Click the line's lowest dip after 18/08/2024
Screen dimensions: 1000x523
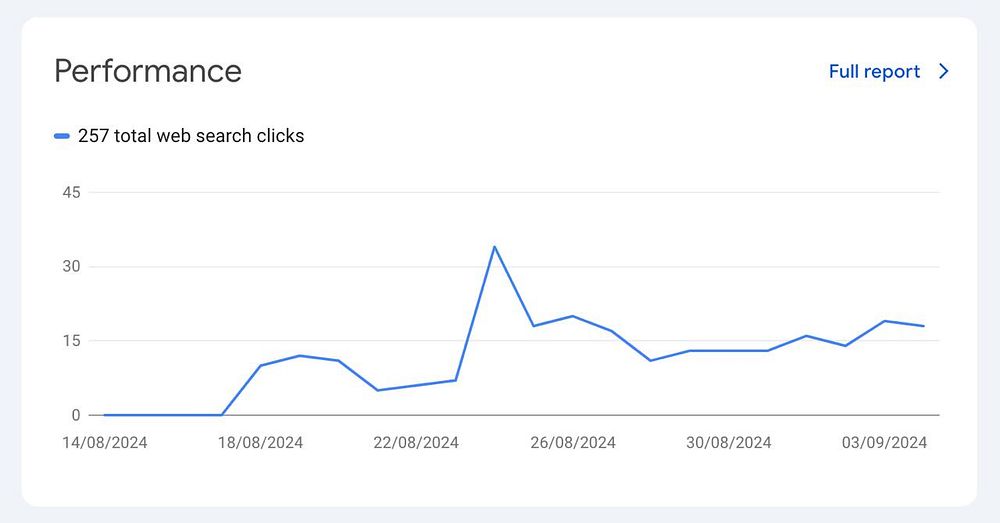pyautogui.click(x=377, y=390)
